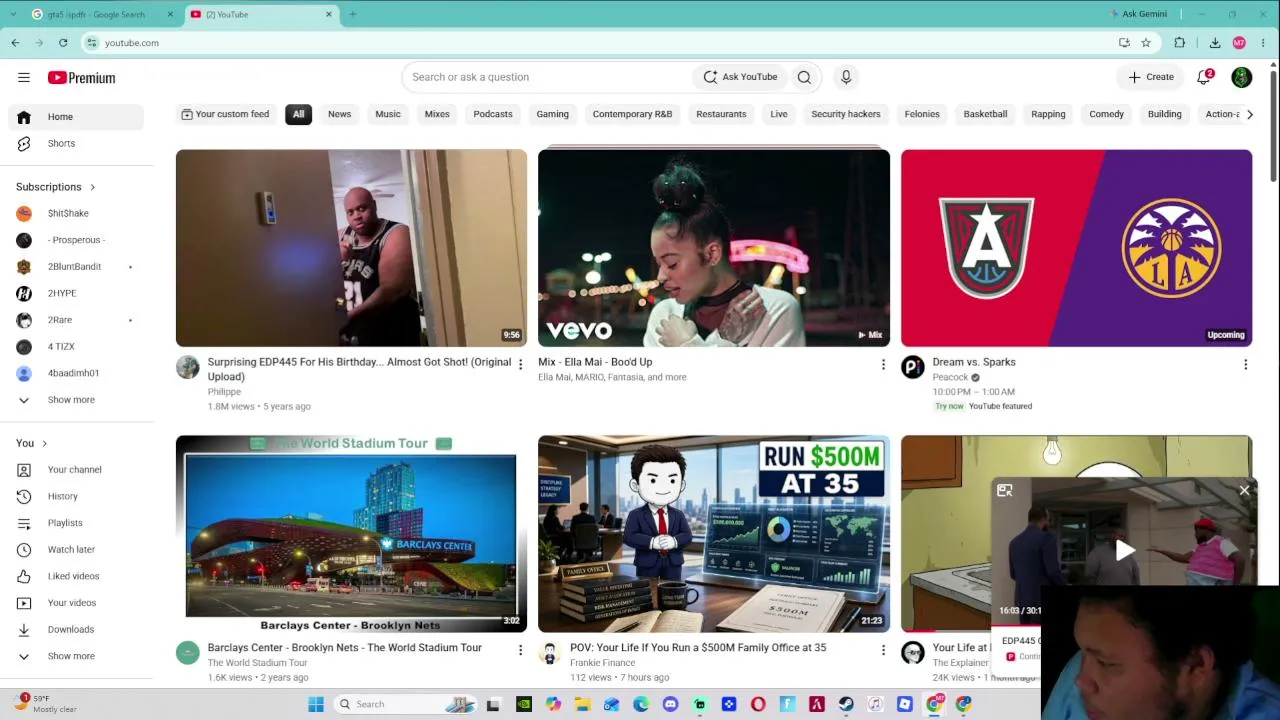Open options for the $500M Family Office video
1280x720 pixels.
(883, 650)
